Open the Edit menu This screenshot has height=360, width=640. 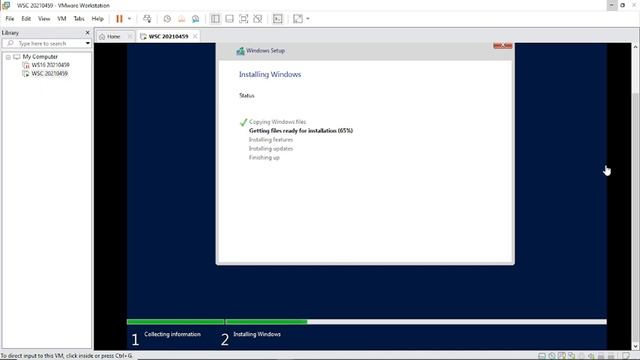(x=26, y=19)
